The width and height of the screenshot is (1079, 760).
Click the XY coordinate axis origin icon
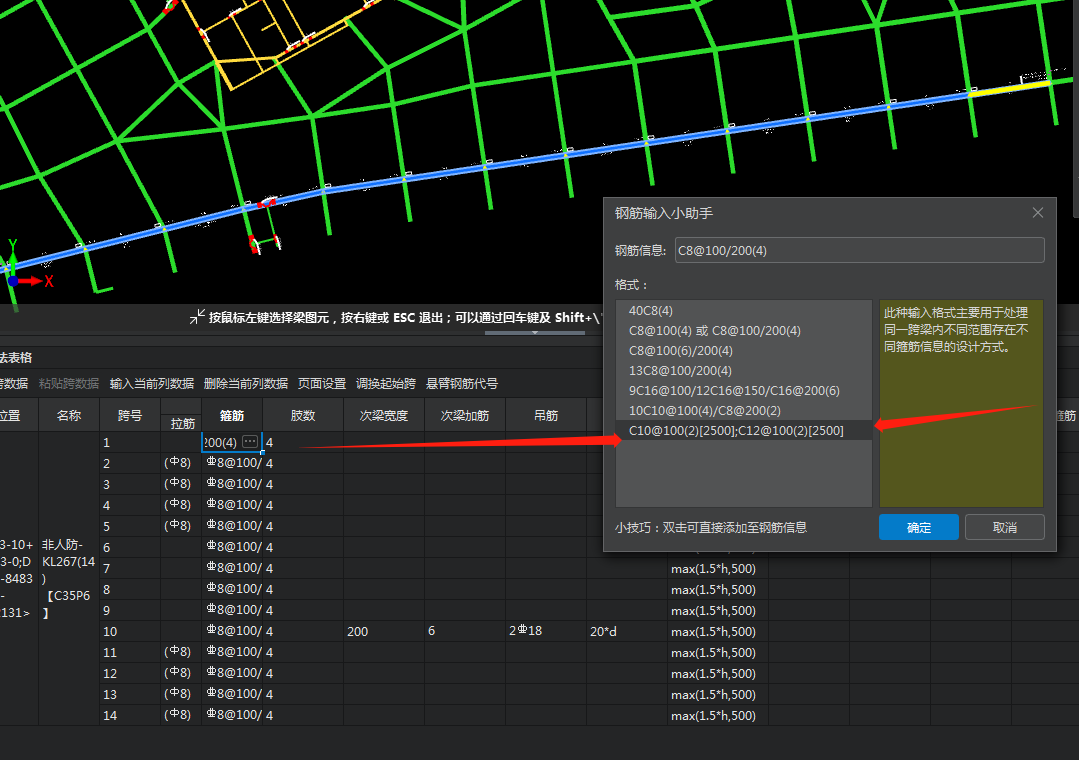pos(13,280)
